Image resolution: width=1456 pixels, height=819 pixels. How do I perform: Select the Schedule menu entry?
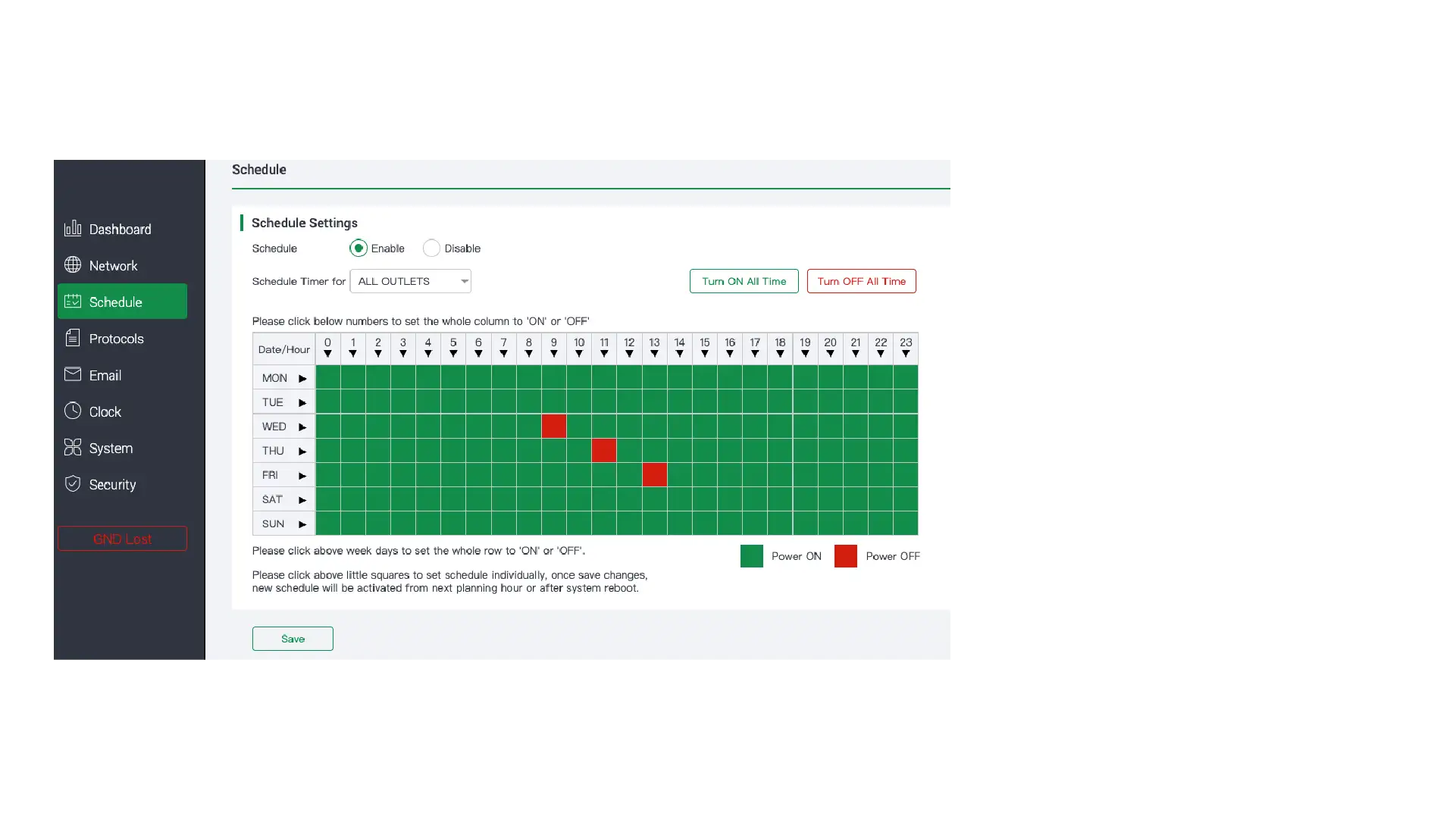(122, 302)
